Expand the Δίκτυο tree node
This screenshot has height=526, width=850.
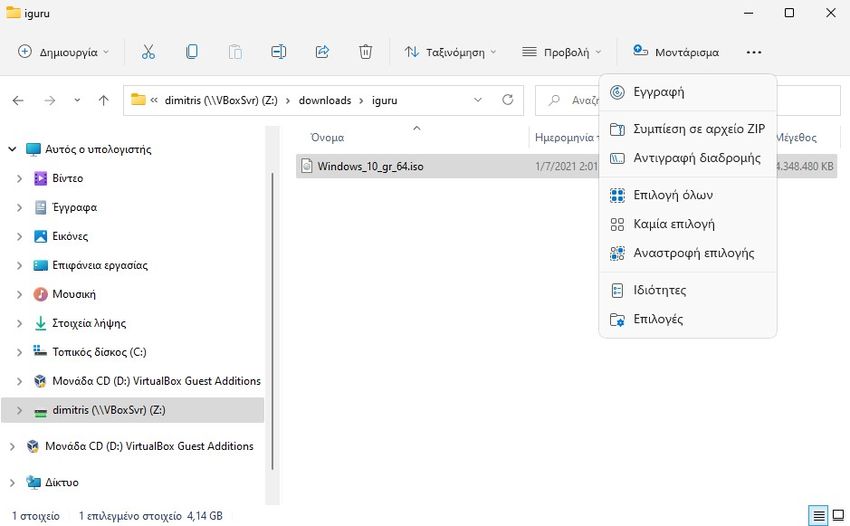12,483
